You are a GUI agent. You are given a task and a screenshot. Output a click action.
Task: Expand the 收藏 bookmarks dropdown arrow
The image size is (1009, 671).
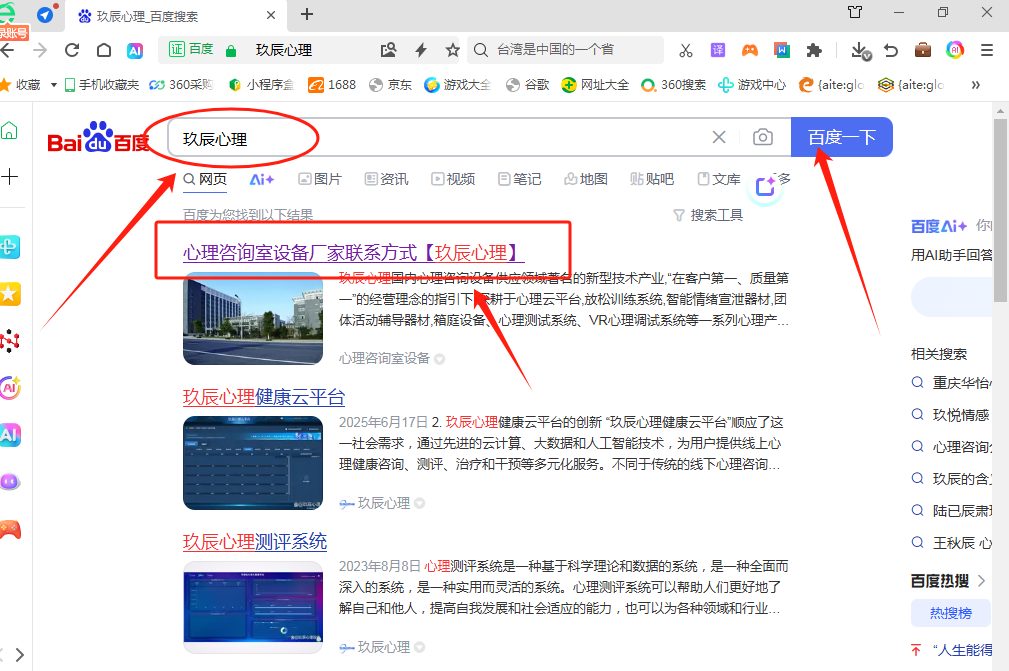(x=54, y=85)
